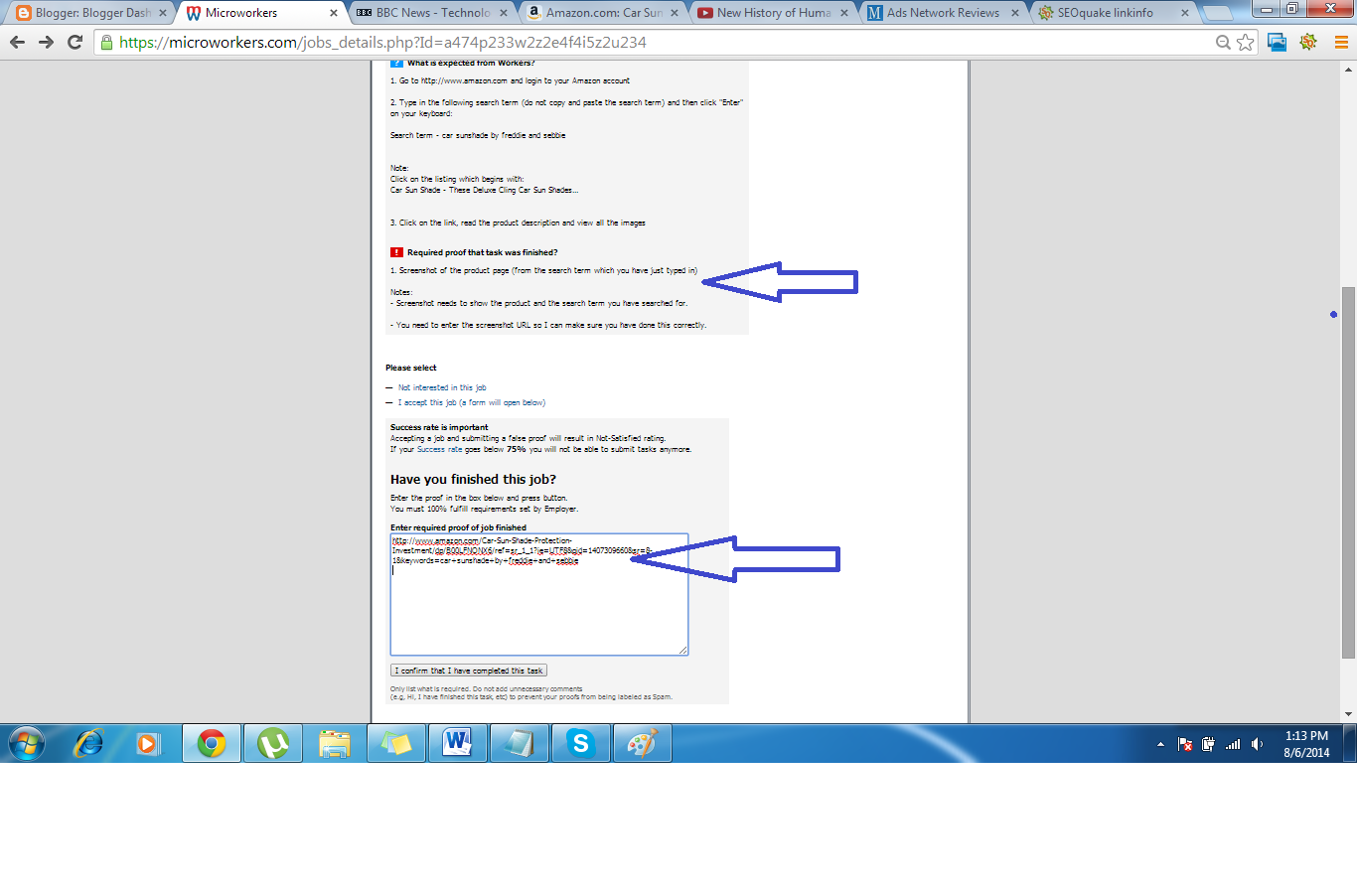
Task: Click 'Required proof that task was finished?' heading
Action: pos(482,252)
